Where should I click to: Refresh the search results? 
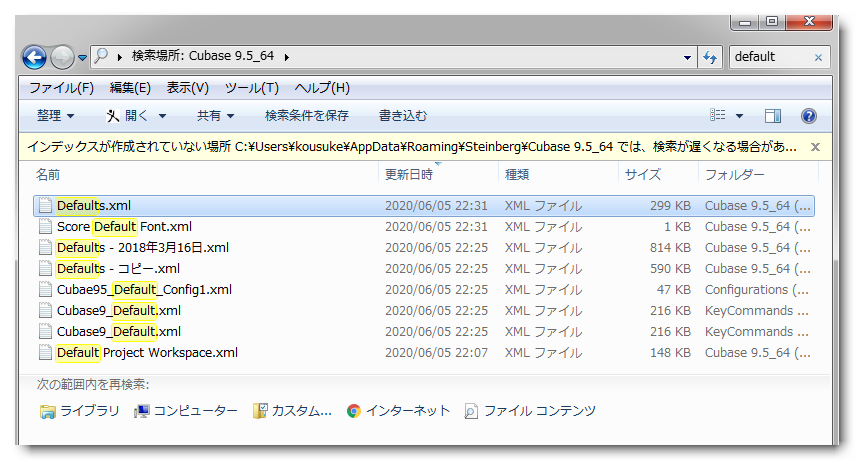[710, 57]
